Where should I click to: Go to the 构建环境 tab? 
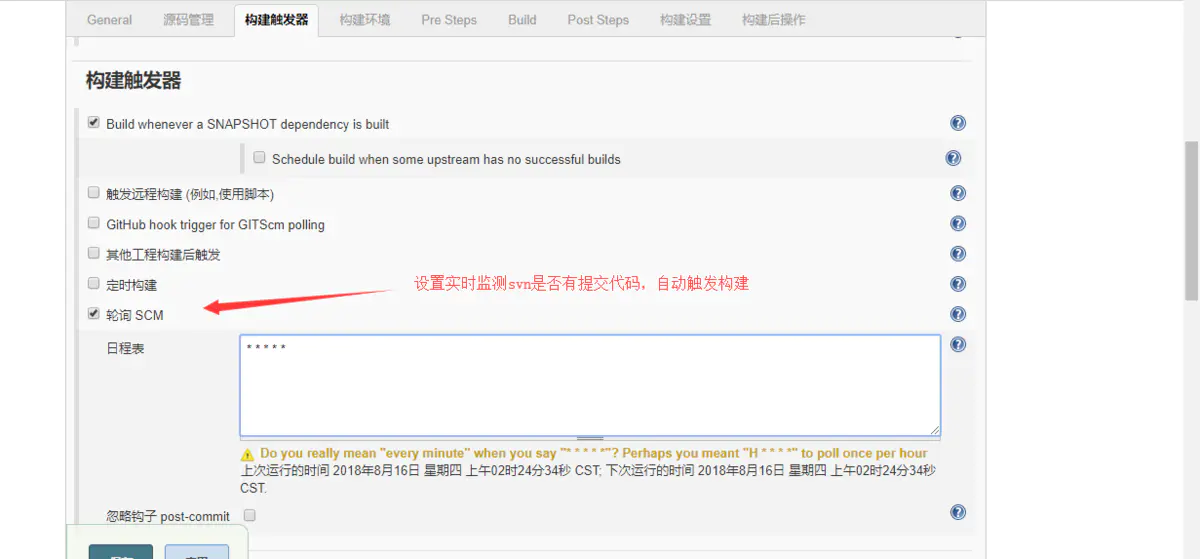click(365, 20)
